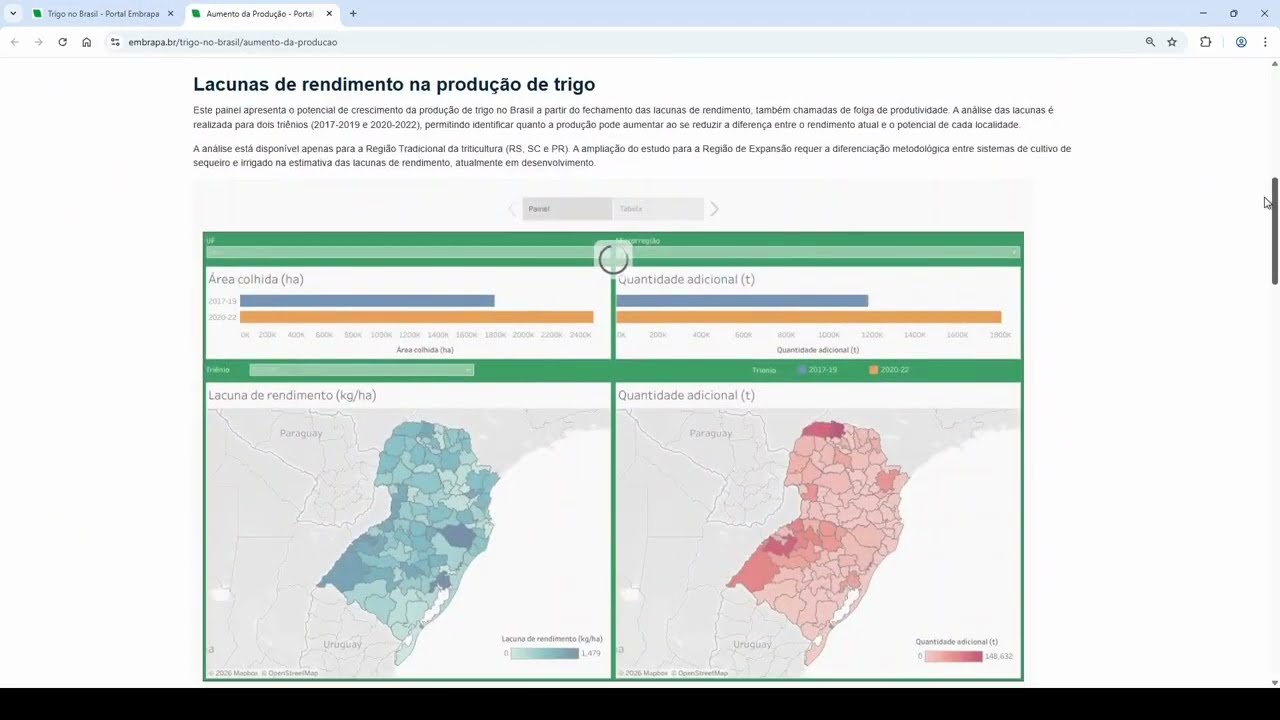Click the 2020-22 orange legend swatch

pyautogui.click(x=874, y=370)
